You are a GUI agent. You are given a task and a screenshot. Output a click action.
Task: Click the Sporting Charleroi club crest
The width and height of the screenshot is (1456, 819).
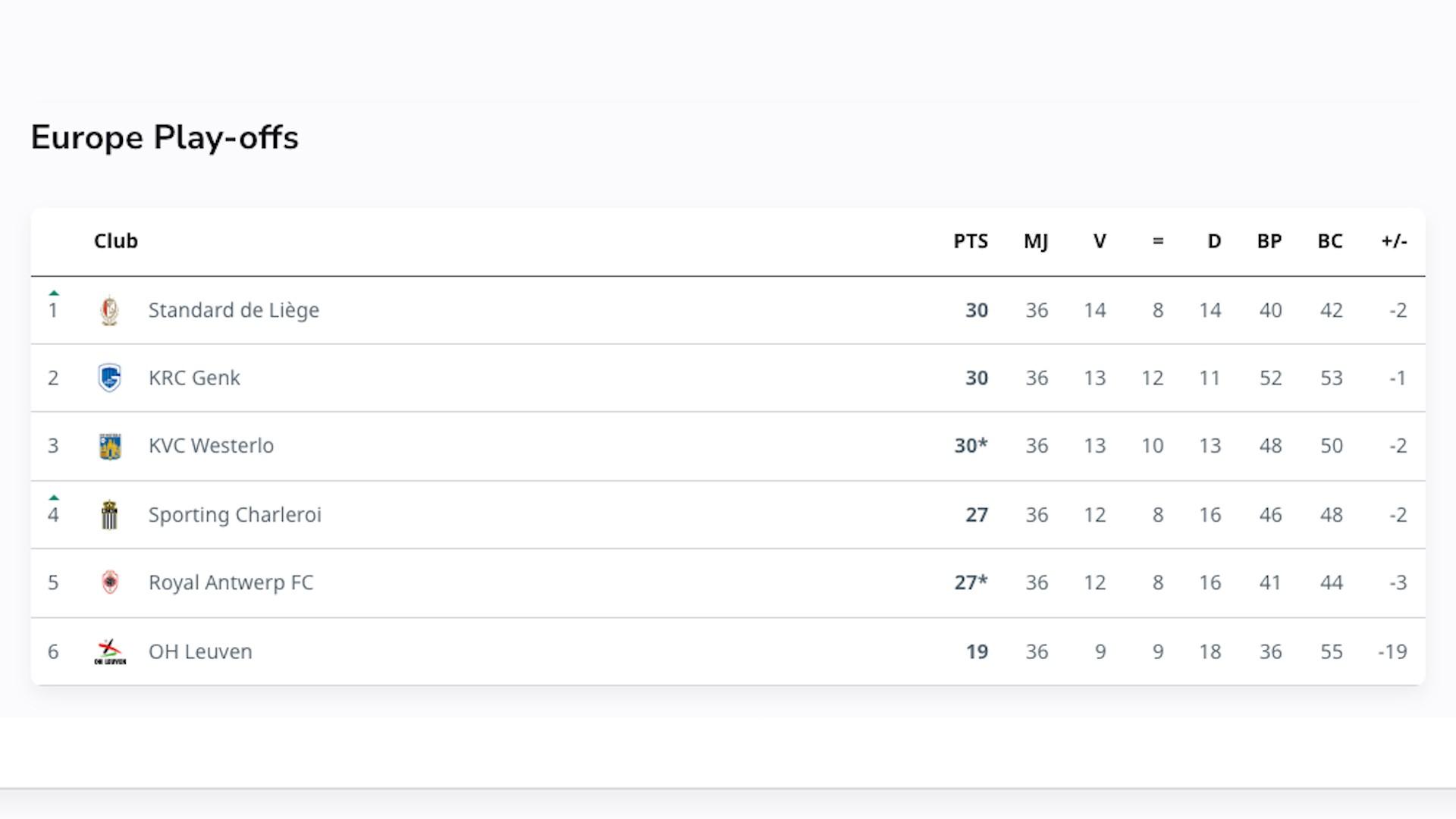(110, 514)
